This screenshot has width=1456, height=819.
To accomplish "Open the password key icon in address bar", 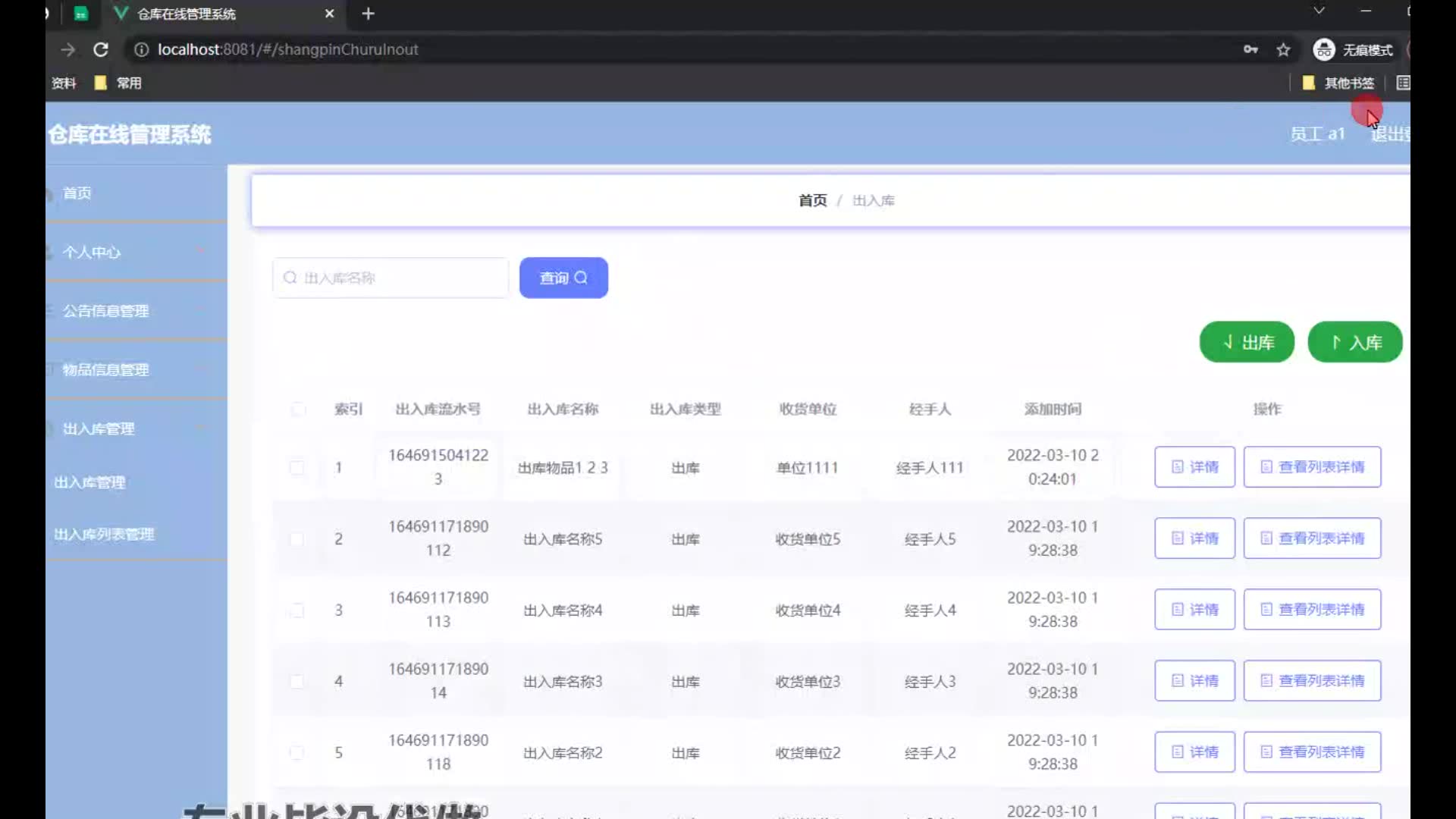I will (1250, 49).
